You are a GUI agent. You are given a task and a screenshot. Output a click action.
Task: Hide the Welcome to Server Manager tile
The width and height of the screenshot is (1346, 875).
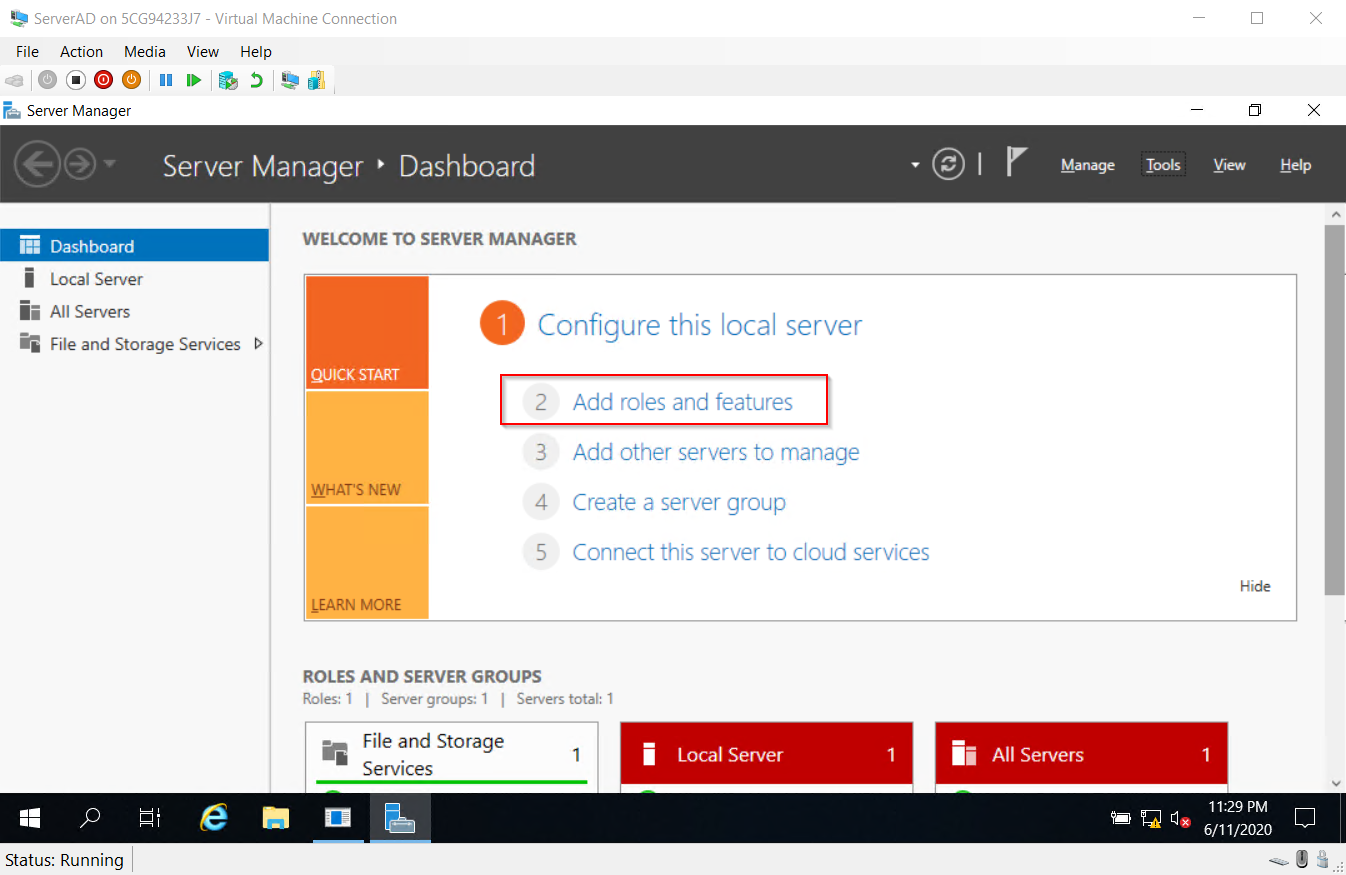[1254, 586]
